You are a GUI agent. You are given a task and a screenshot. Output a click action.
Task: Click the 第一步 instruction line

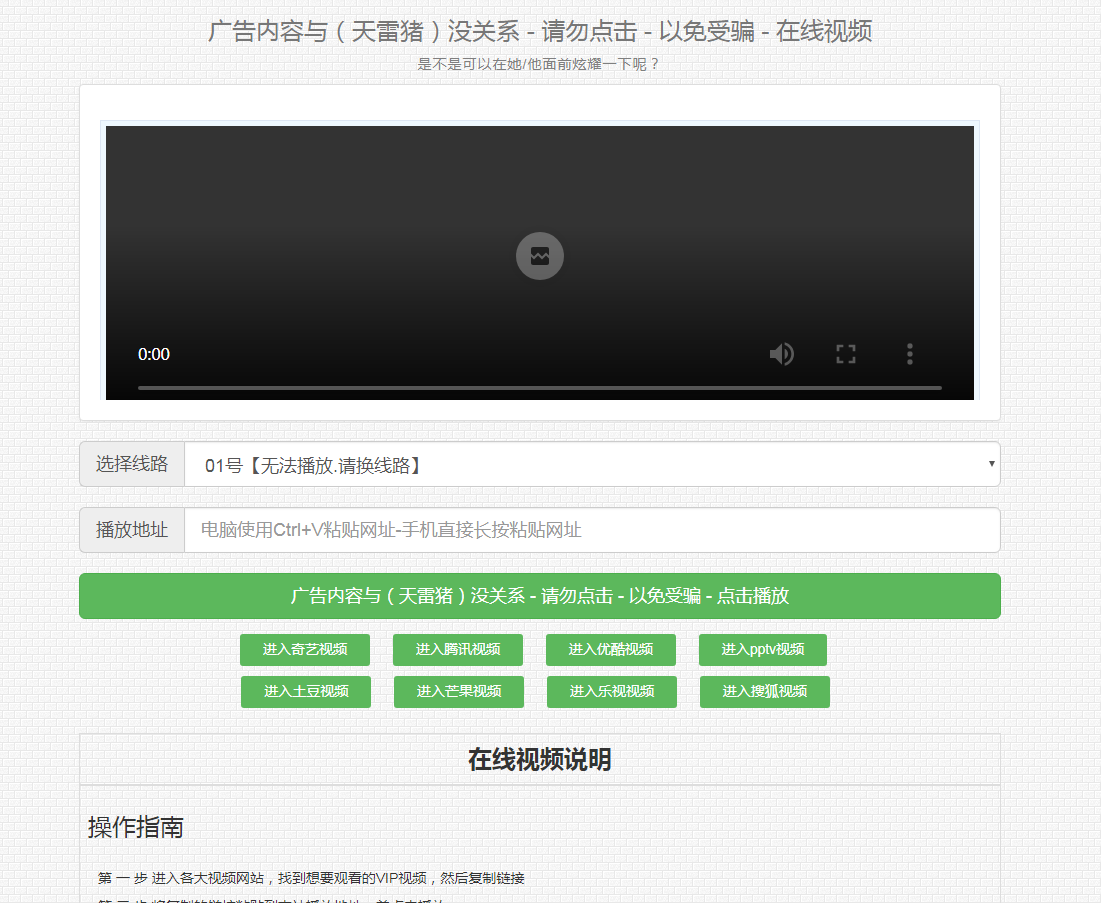point(311,878)
